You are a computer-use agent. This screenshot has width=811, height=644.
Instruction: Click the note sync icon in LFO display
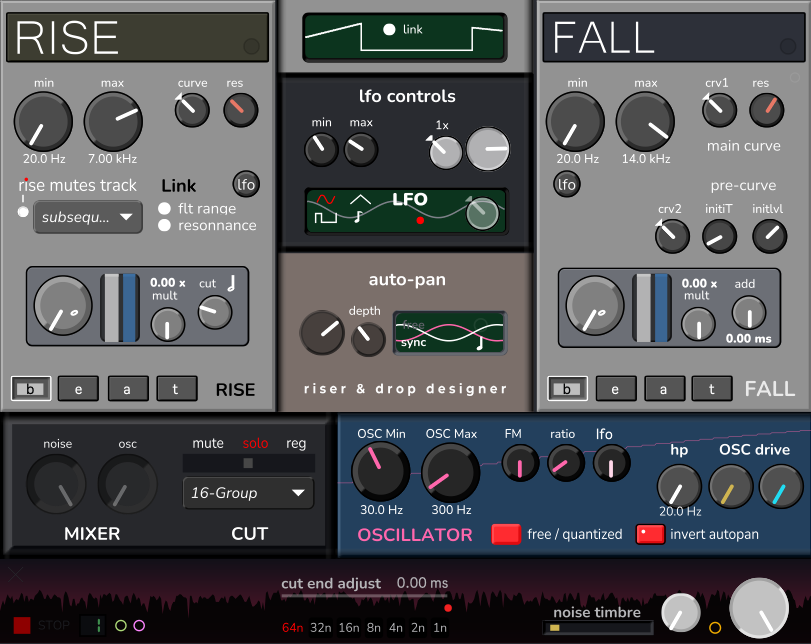(358, 216)
